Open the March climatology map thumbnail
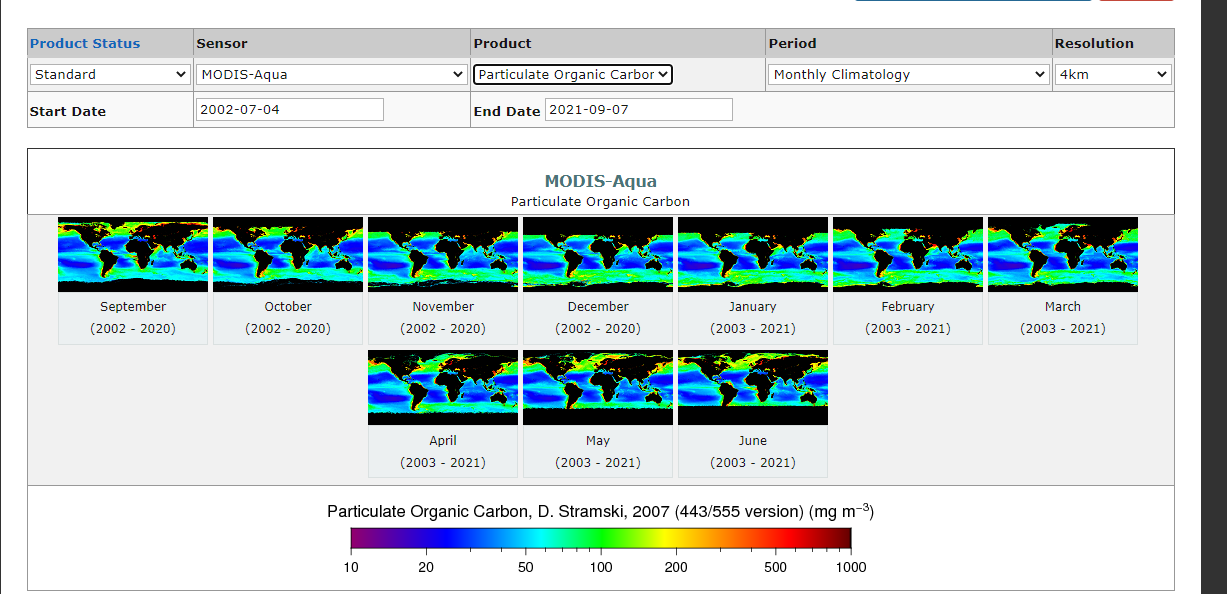1227x594 pixels. (1063, 254)
